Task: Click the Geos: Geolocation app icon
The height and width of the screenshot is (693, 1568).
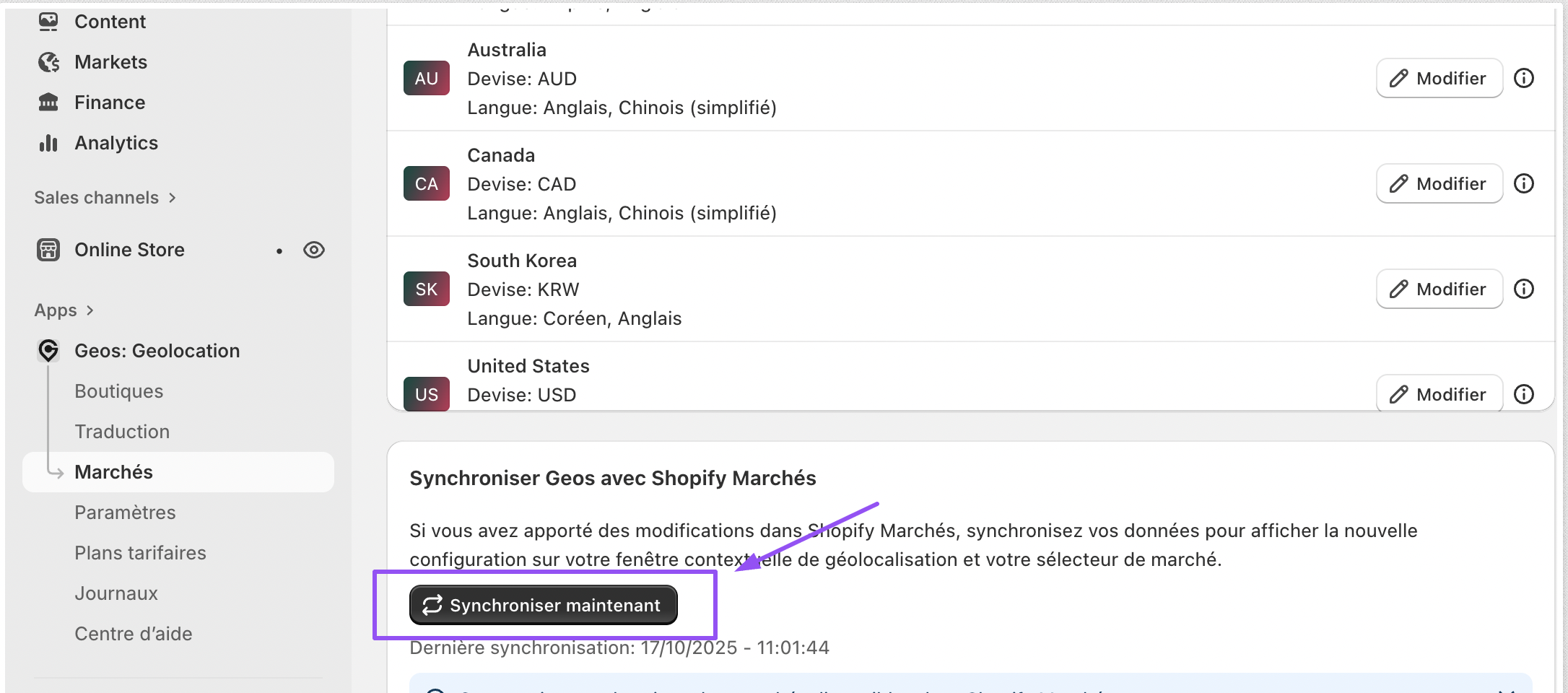Action: click(x=48, y=351)
